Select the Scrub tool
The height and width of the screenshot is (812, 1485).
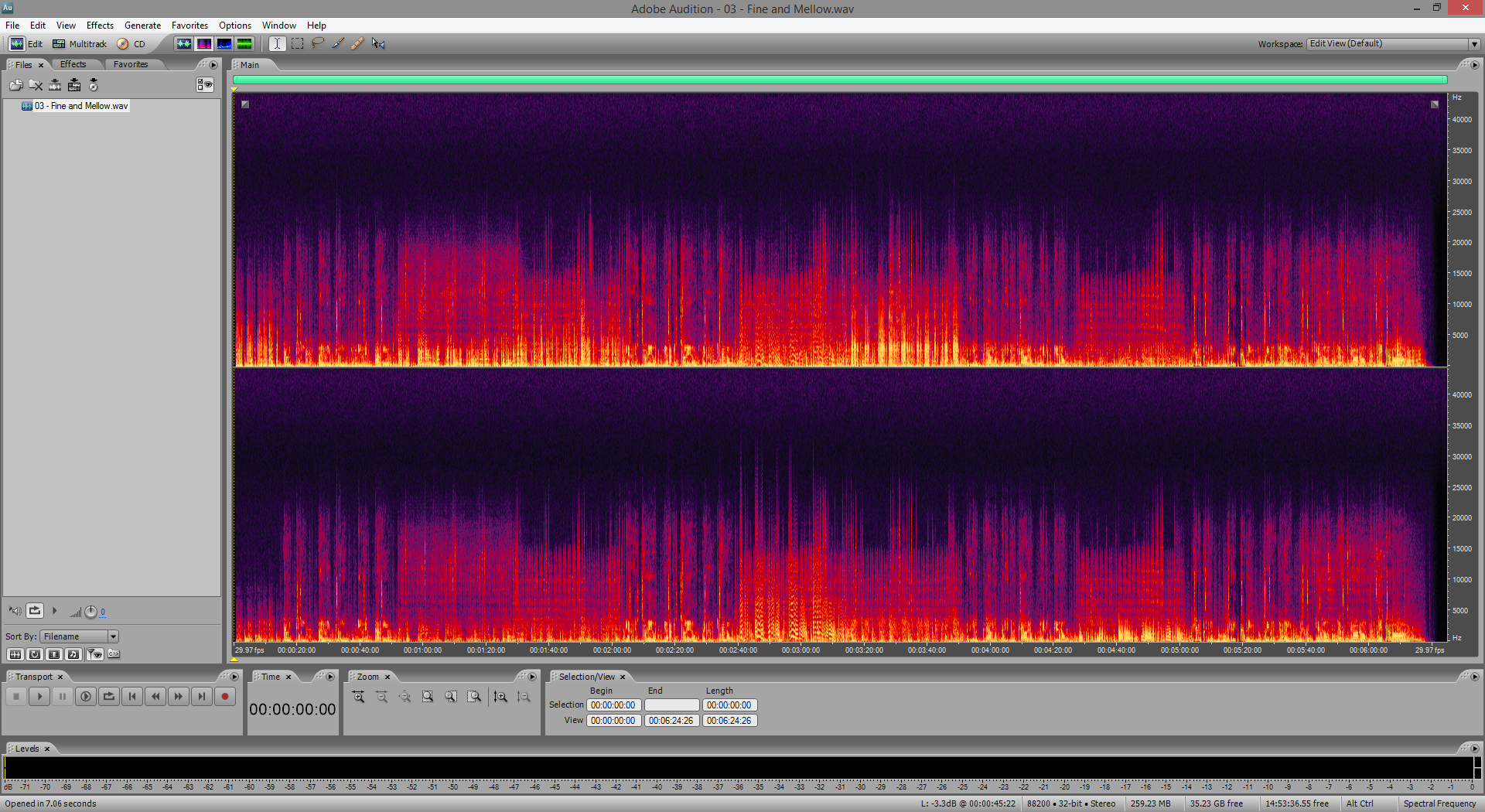377,44
